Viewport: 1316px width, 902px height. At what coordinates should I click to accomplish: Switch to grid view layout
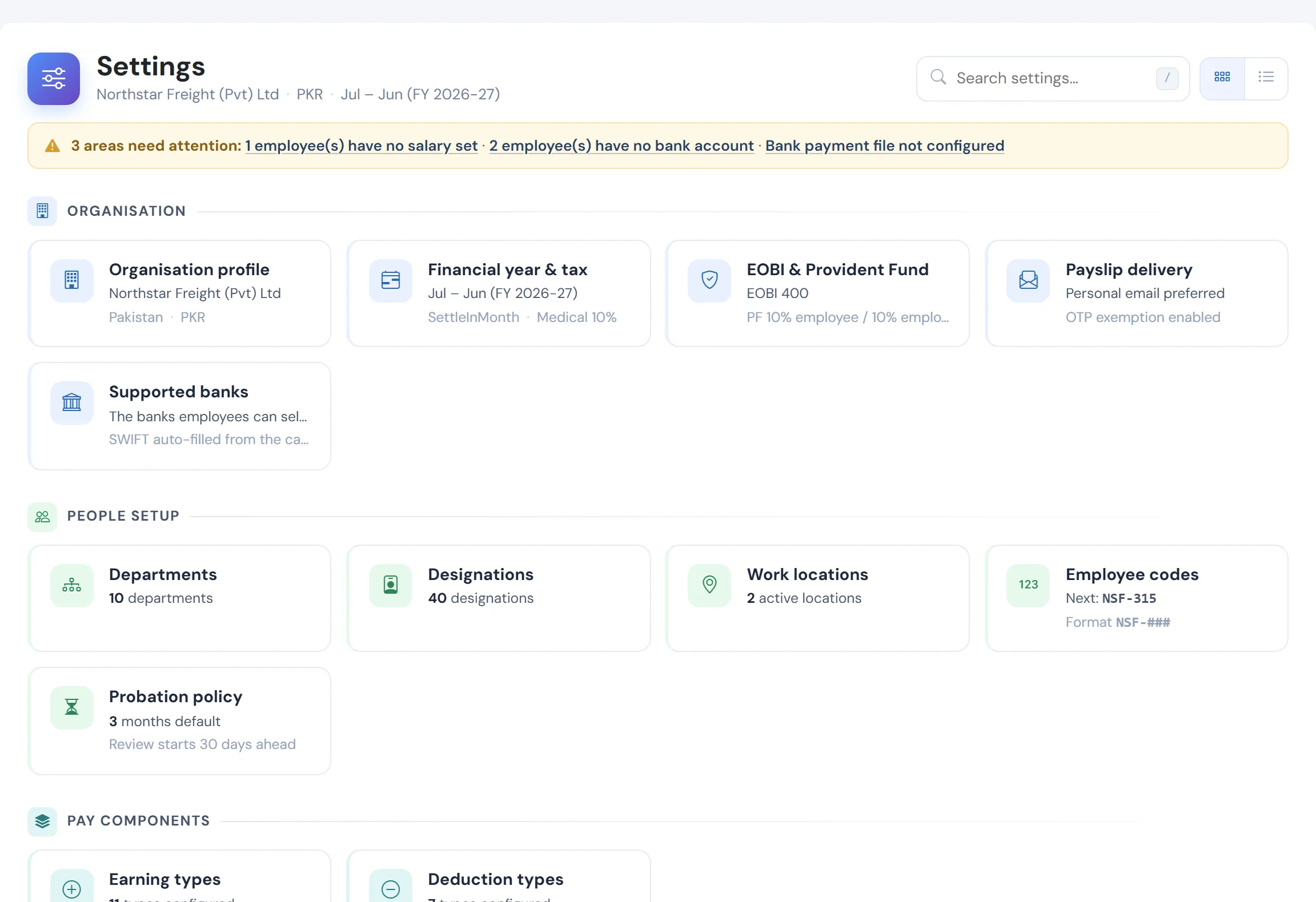click(1222, 78)
